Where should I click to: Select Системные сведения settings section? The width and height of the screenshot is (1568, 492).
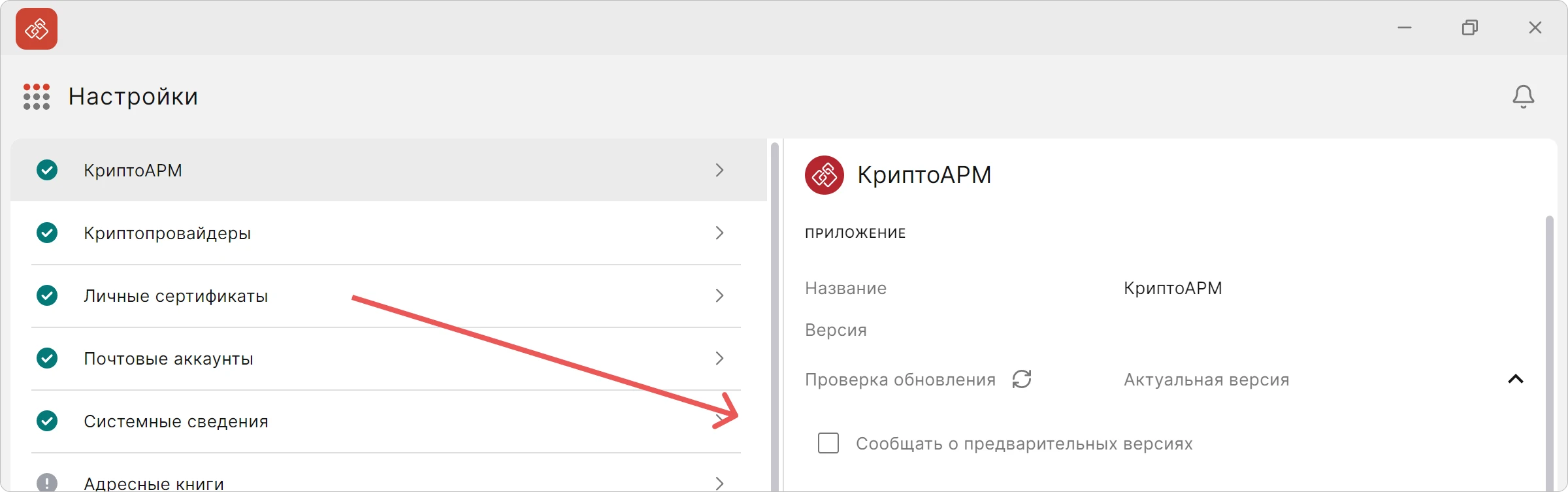point(388,421)
